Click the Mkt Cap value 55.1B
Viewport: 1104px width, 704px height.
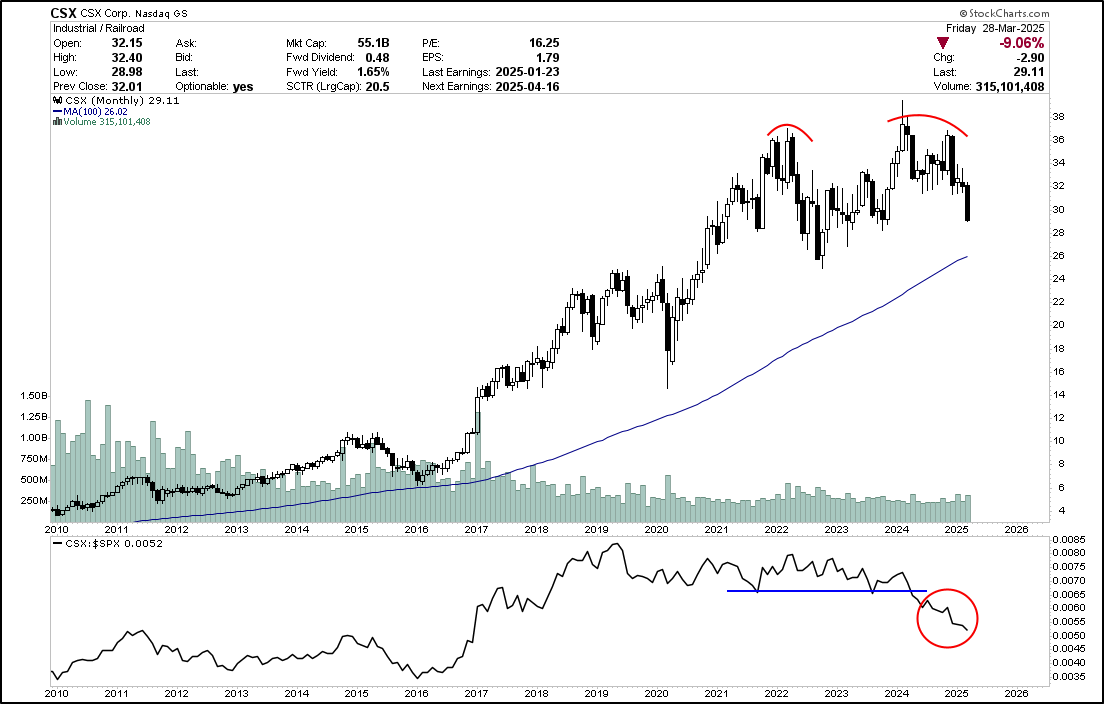click(x=372, y=43)
